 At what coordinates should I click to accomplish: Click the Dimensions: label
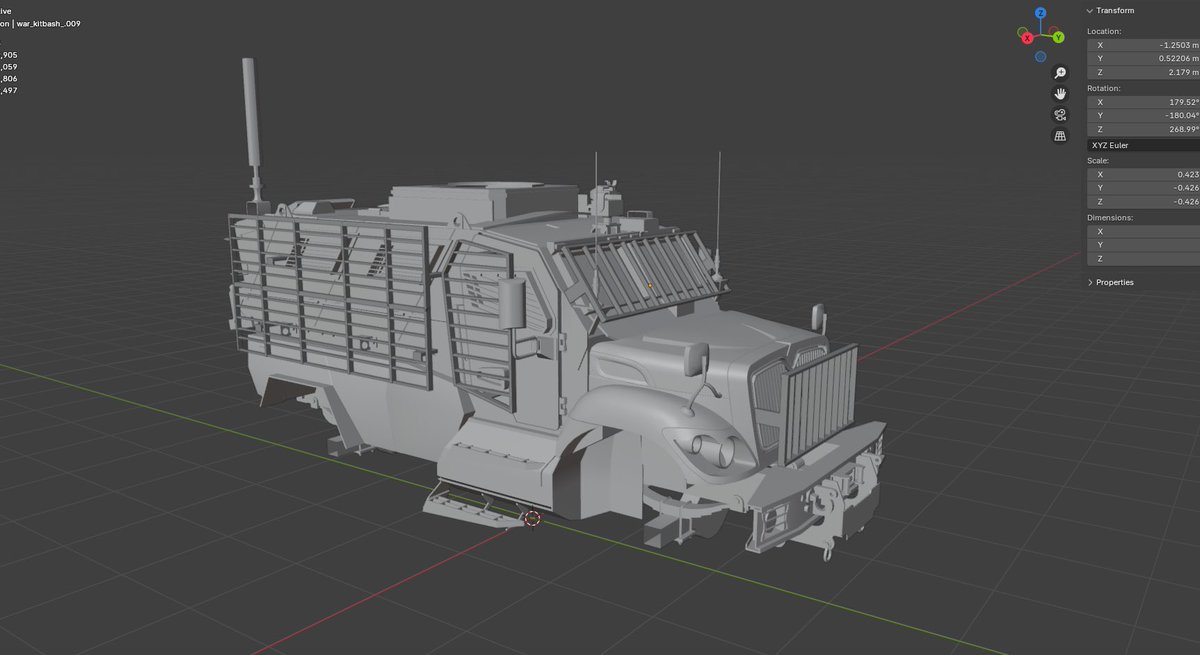pos(1109,217)
